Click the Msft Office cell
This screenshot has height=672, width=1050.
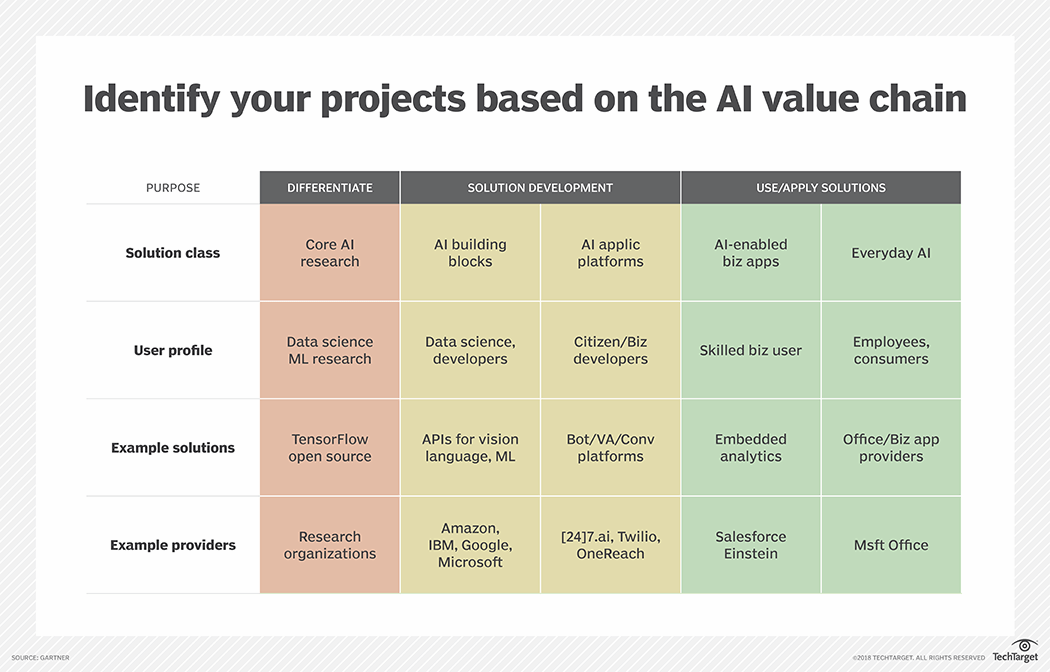pos(891,545)
